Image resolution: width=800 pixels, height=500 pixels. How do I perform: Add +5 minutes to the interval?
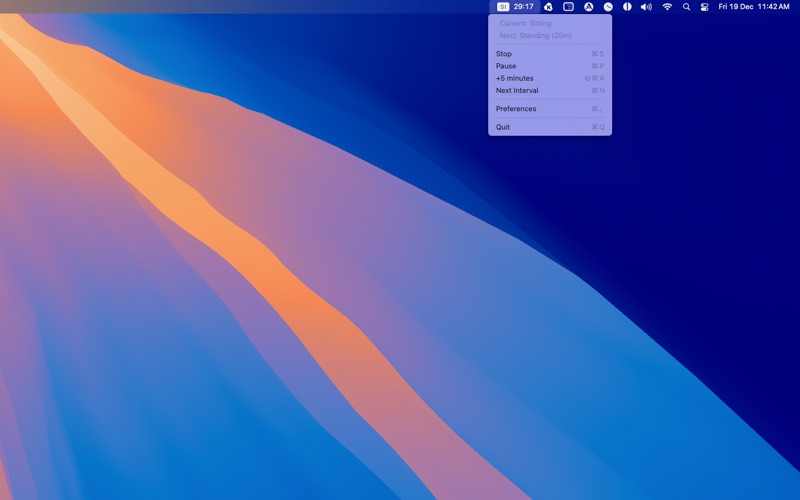click(550, 78)
